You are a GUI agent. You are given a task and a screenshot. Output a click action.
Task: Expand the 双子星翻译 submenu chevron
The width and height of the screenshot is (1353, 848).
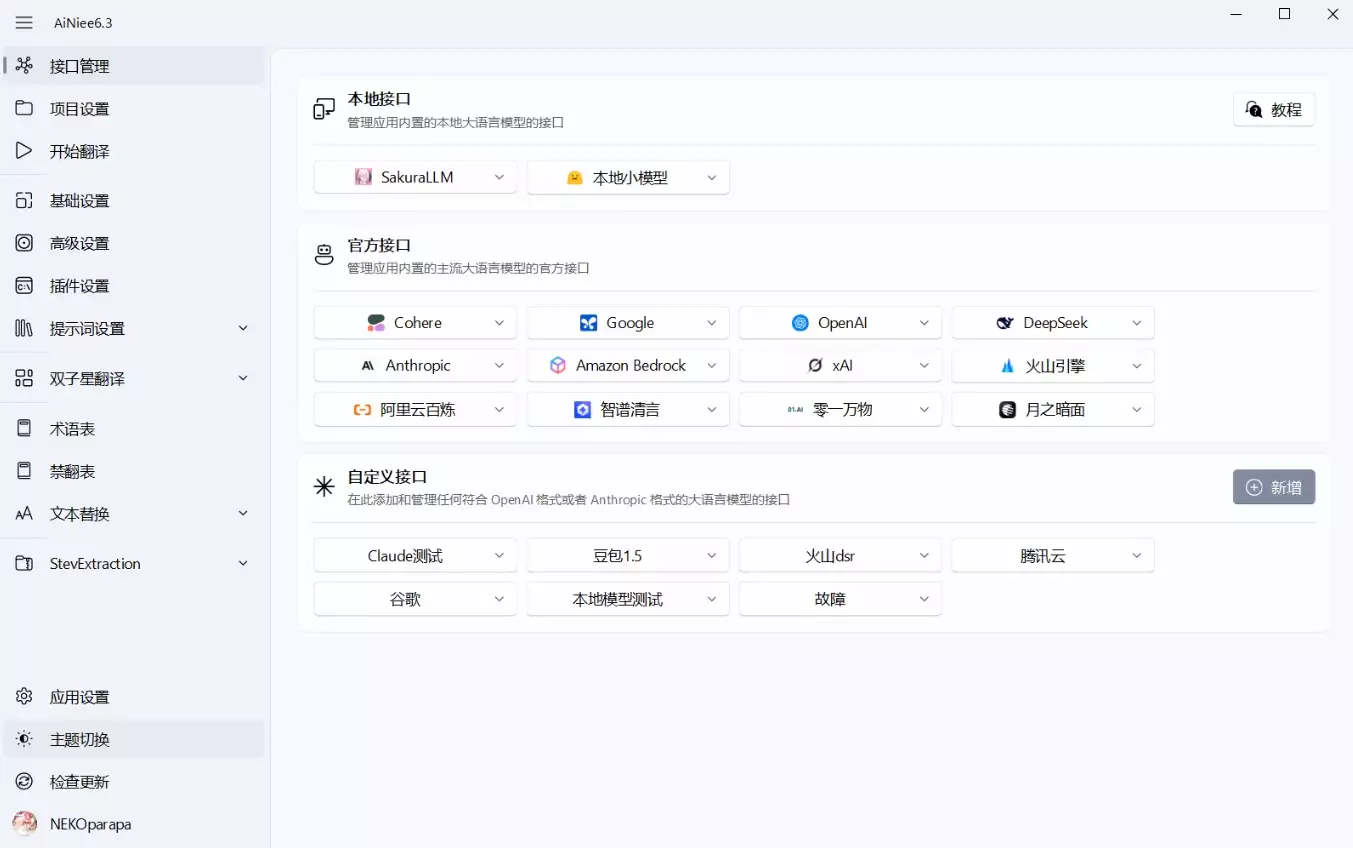pyautogui.click(x=243, y=379)
